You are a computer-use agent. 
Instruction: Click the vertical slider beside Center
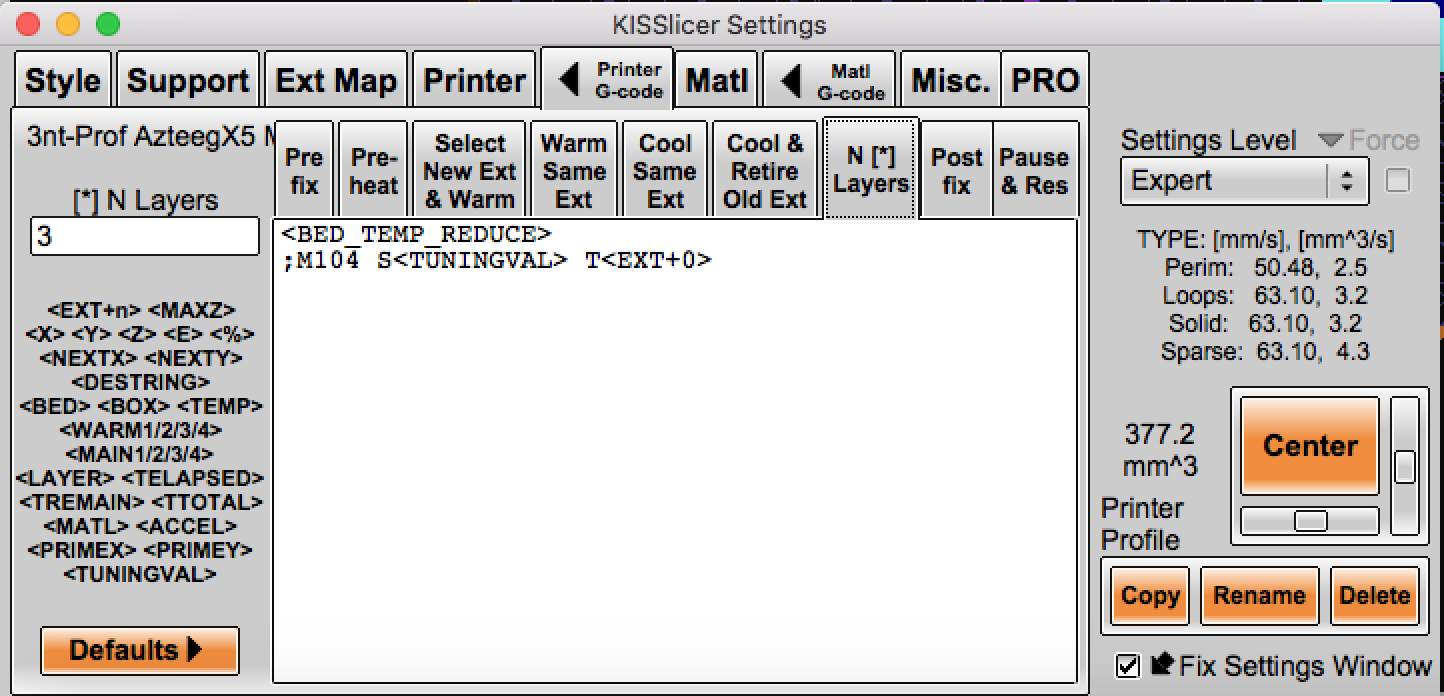coord(1405,466)
